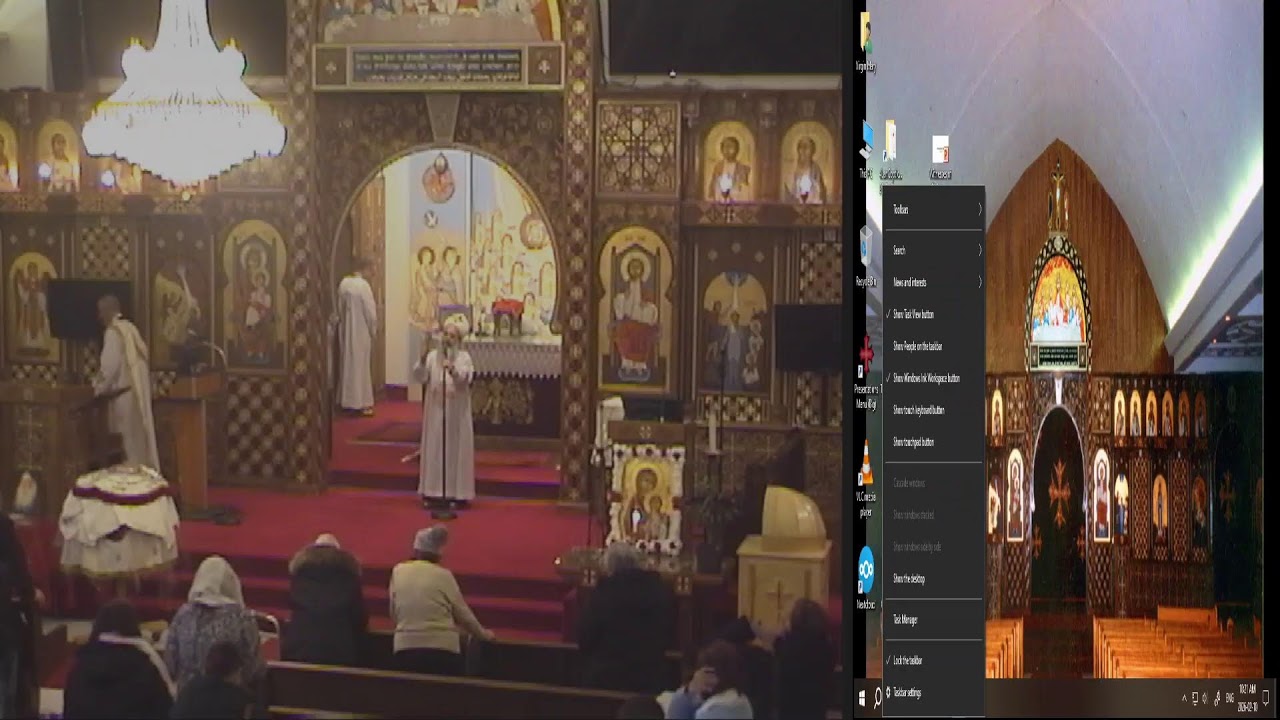Expand the Toolbars submenu
The width and height of the screenshot is (1280, 720).
(934, 209)
